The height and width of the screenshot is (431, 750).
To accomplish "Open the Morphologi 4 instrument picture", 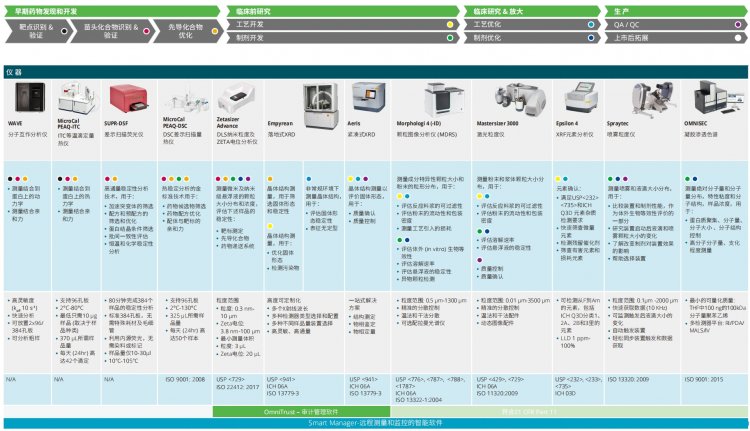I will coord(443,99).
